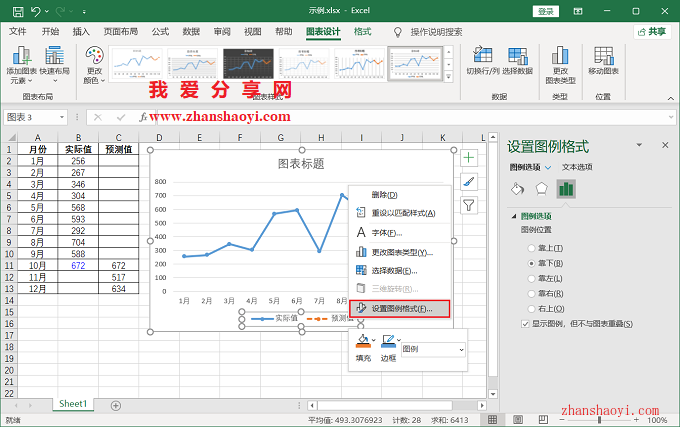680x427 pixels.
Task: Select the dark chart style thumbnail
Action: pos(248,64)
